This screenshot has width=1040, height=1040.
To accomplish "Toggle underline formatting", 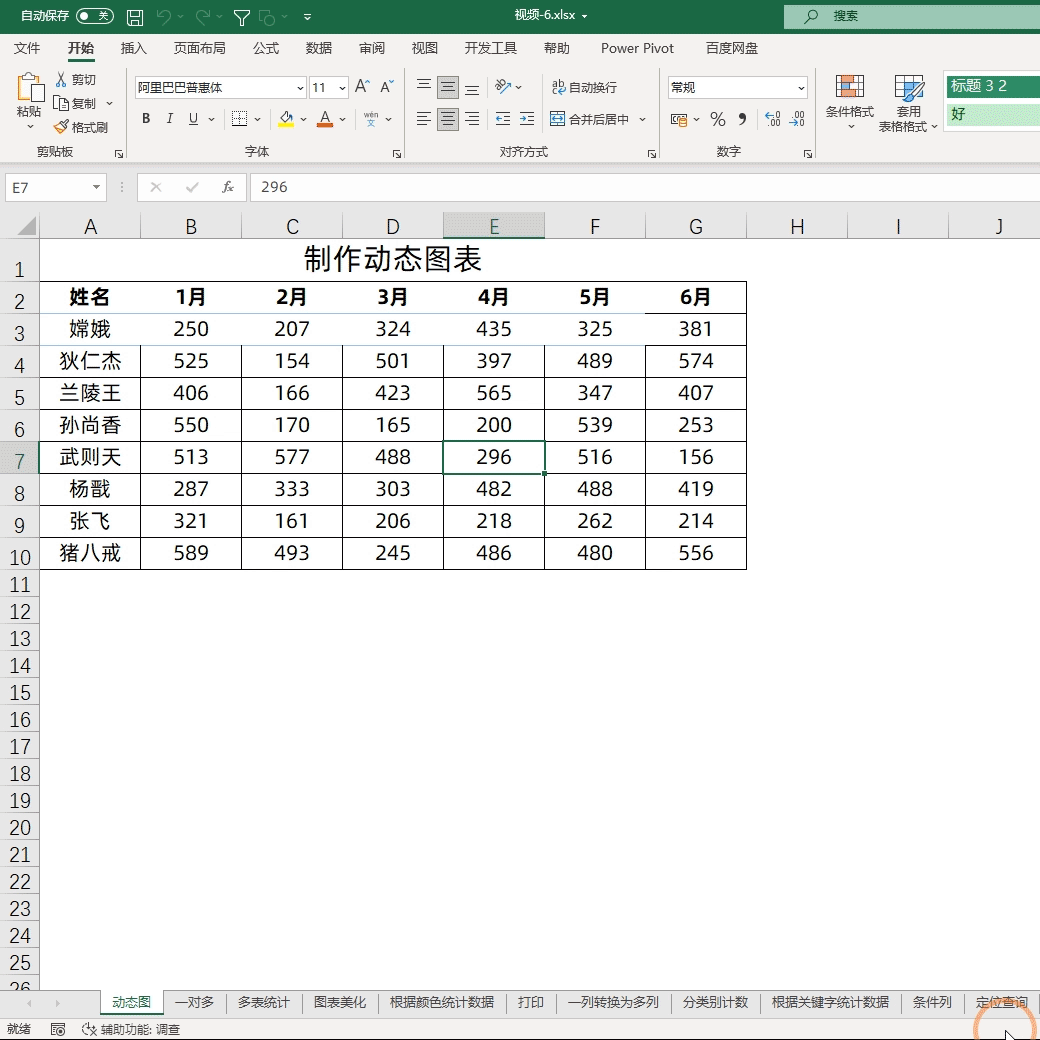I will [x=191, y=118].
